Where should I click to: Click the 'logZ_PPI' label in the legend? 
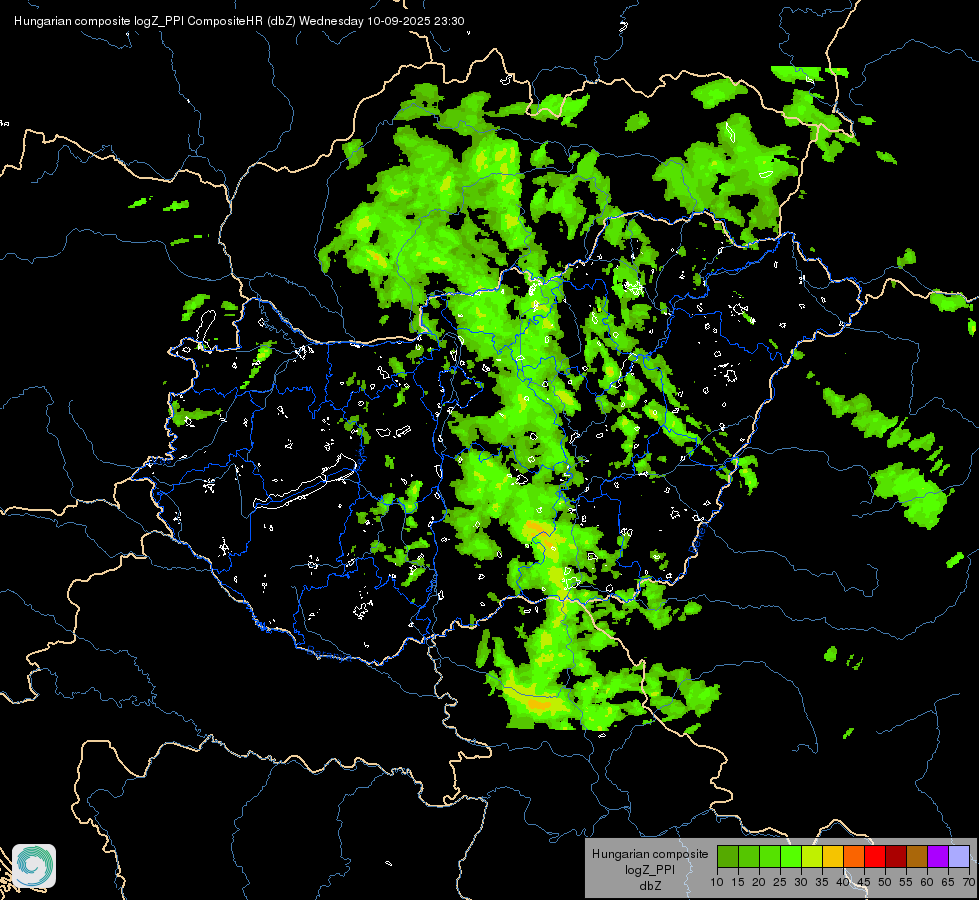(x=650, y=869)
